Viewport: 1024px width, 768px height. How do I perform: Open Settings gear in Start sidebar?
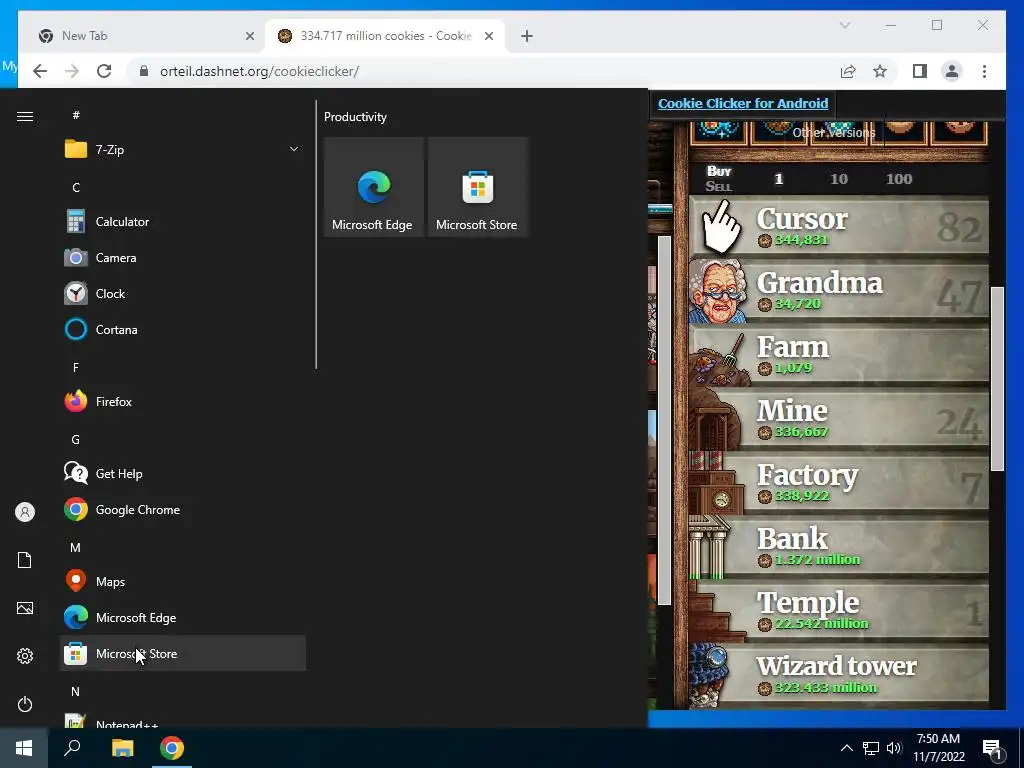coord(25,656)
